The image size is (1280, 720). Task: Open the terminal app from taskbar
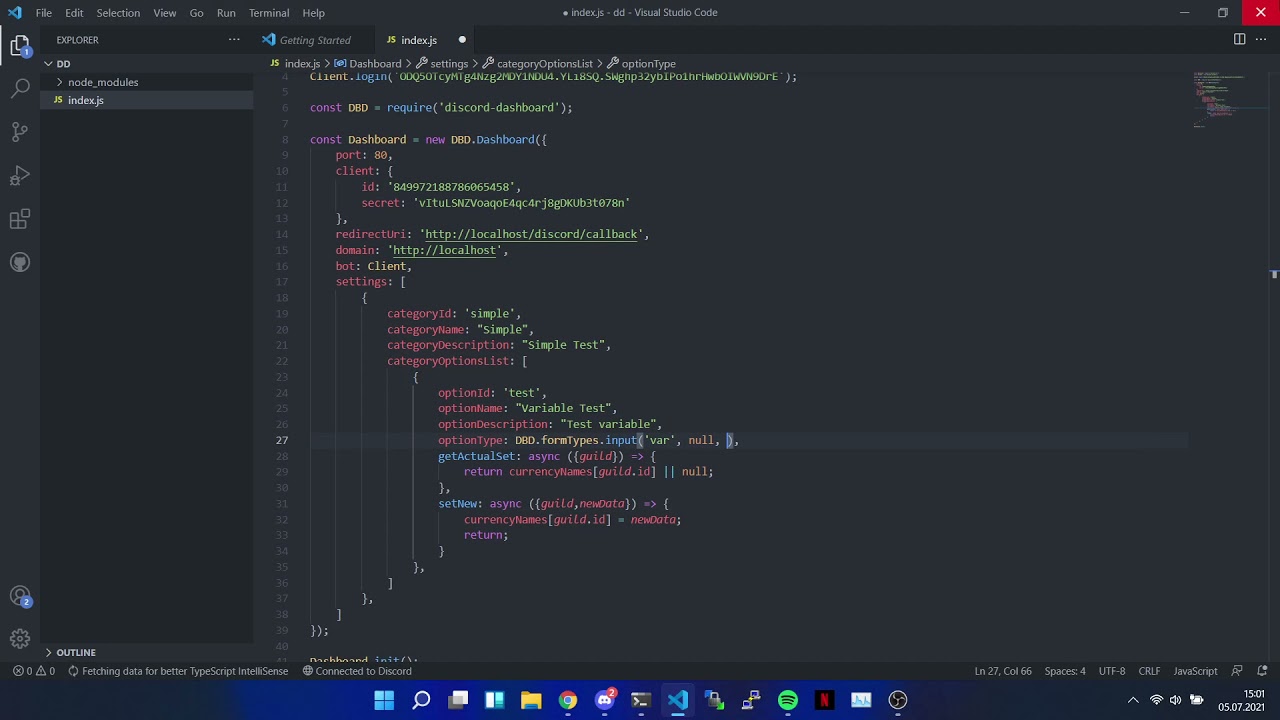(x=641, y=700)
